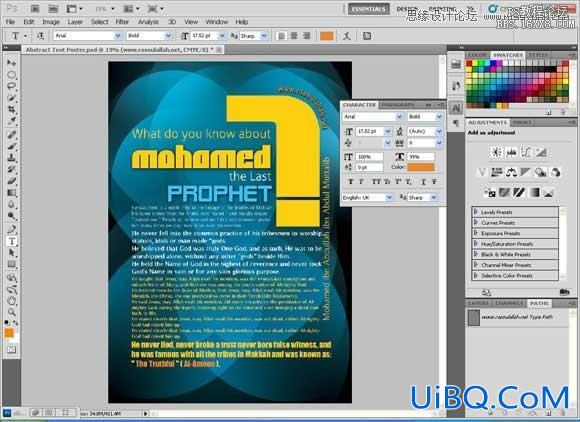This screenshot has height=422, width=580.
Task: Left align text in options bar
Action: point(282,36)
